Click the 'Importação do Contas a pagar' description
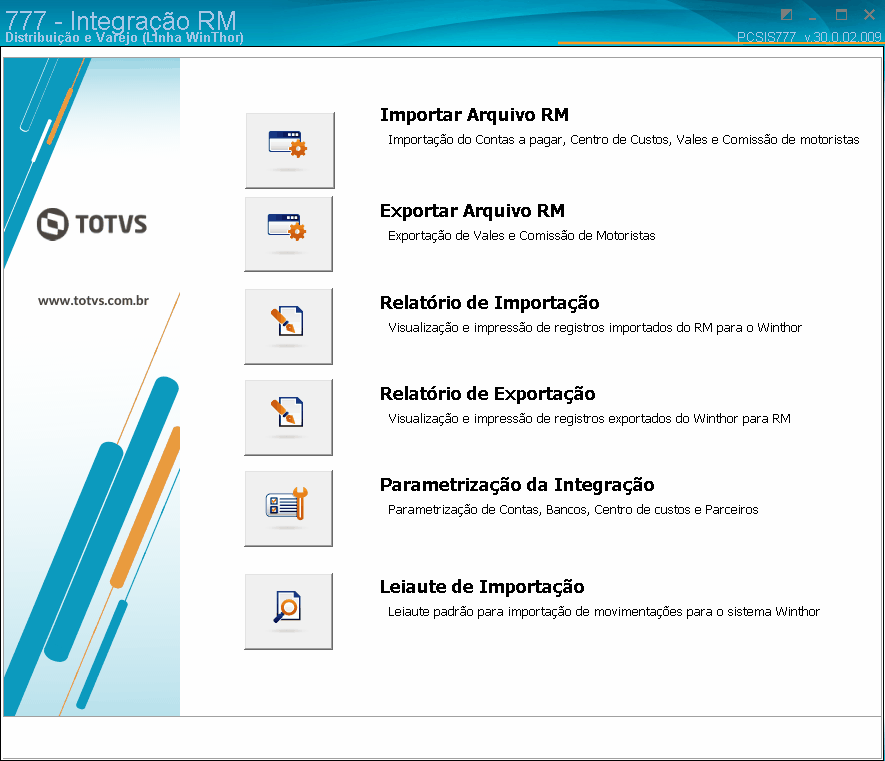This screenshot has width=885, height=761. coord(624,139)
